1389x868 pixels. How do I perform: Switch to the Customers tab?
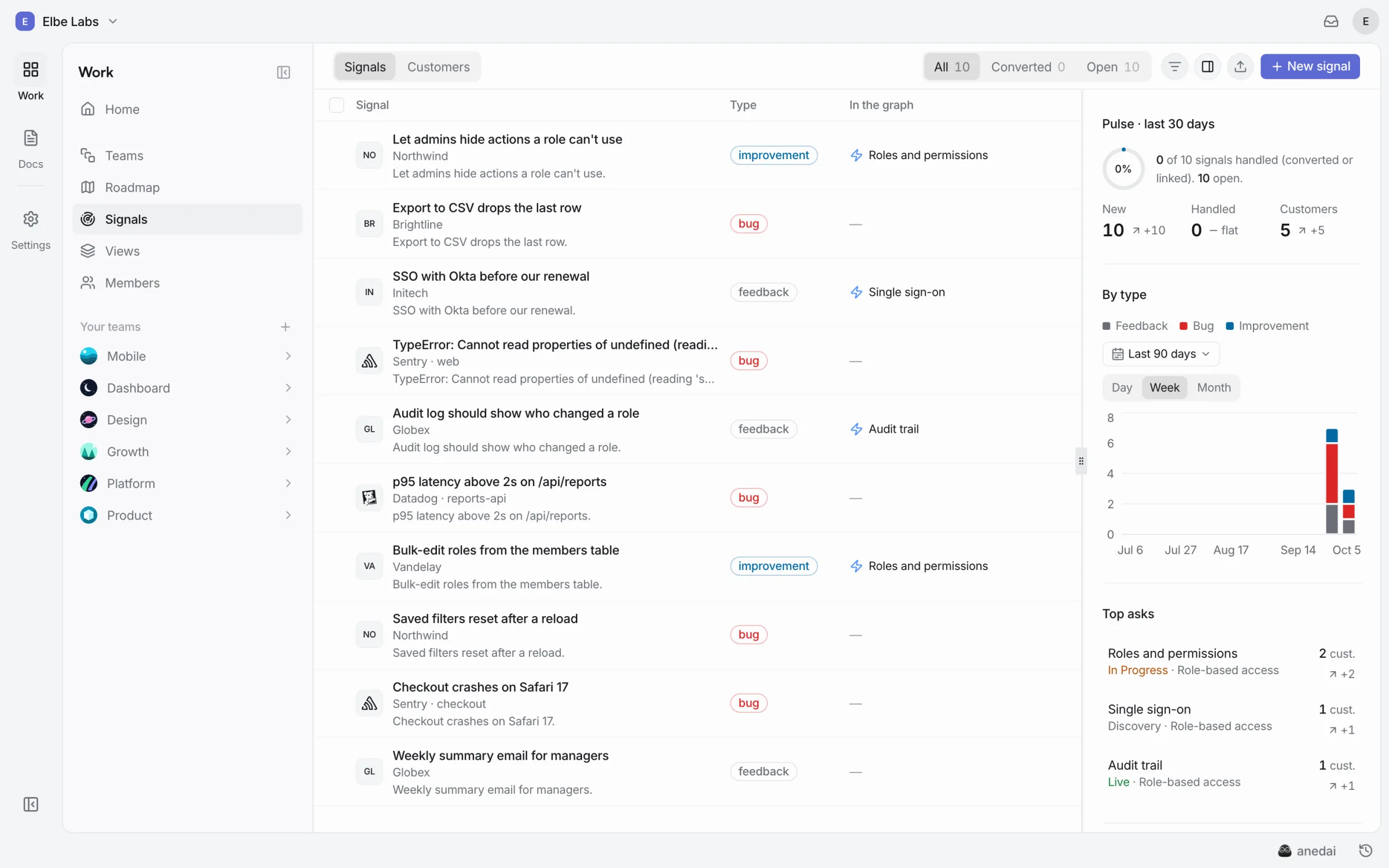pyautogui.click(x=438, y=67)
